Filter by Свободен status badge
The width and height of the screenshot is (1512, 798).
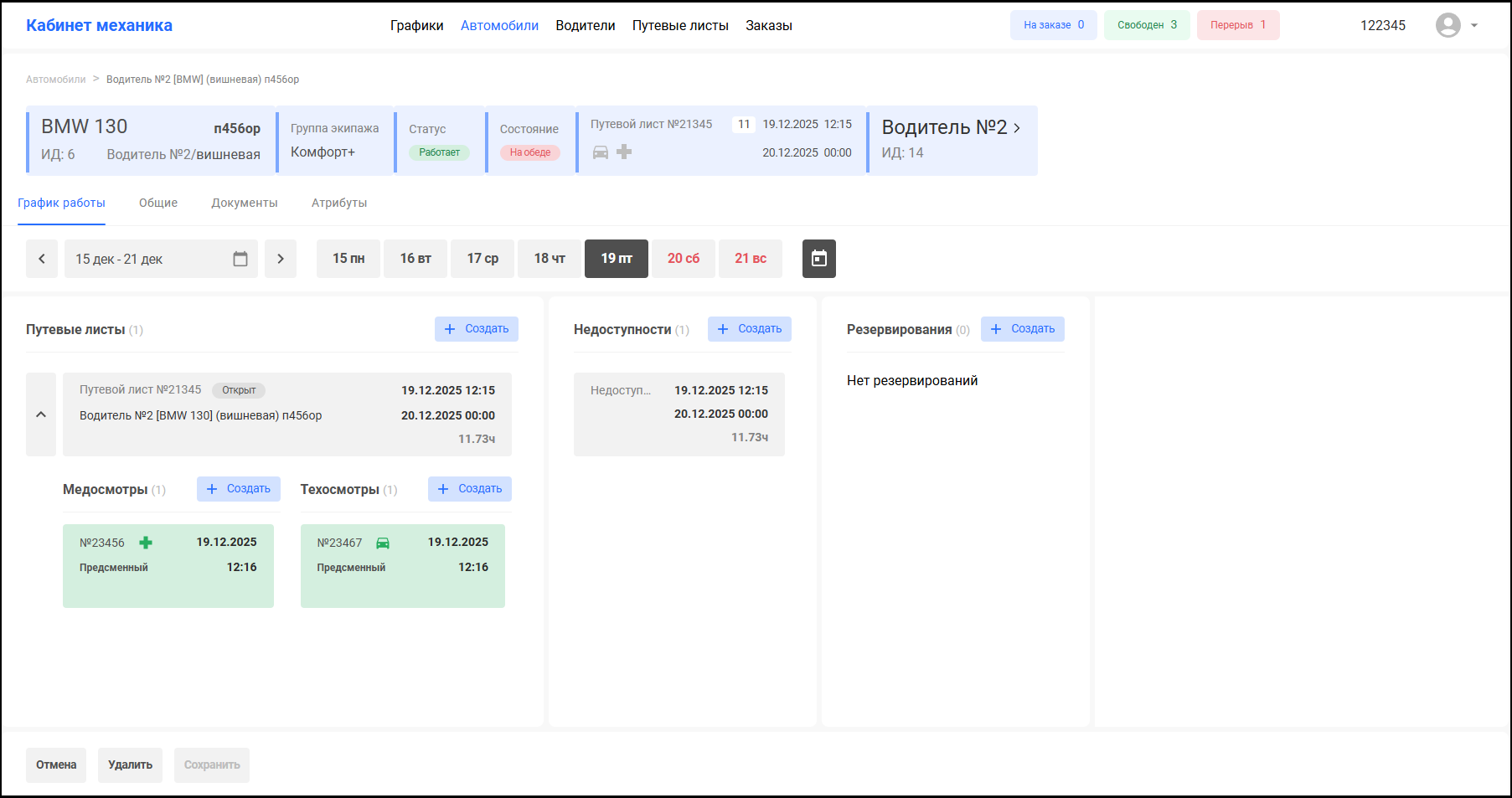1147,25
